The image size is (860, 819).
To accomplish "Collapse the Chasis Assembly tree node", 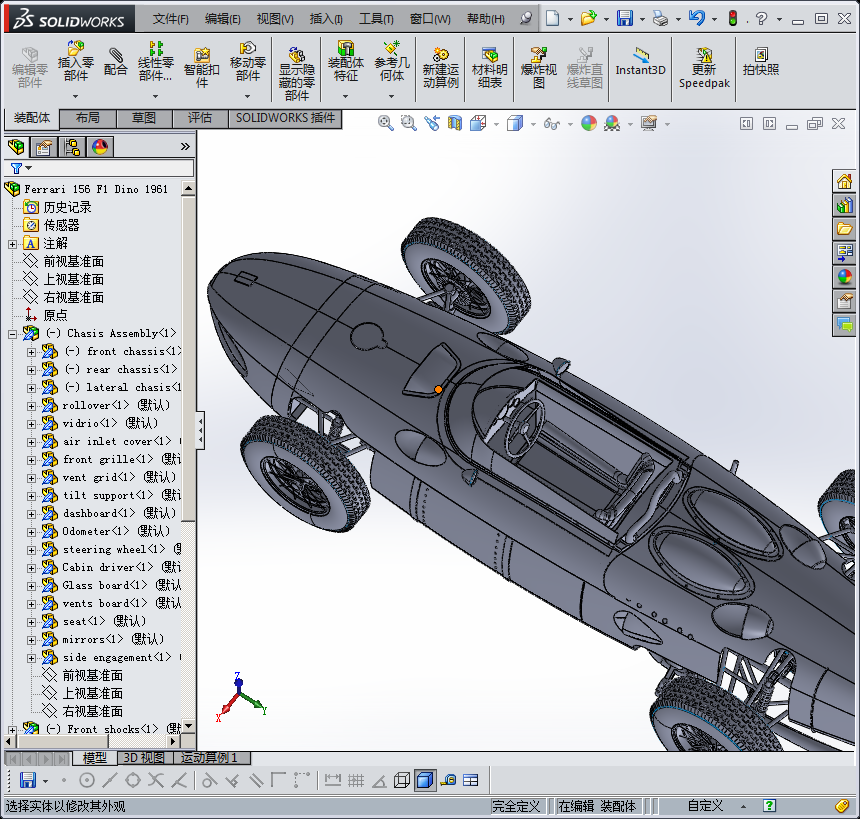I will tap(13, 334).
